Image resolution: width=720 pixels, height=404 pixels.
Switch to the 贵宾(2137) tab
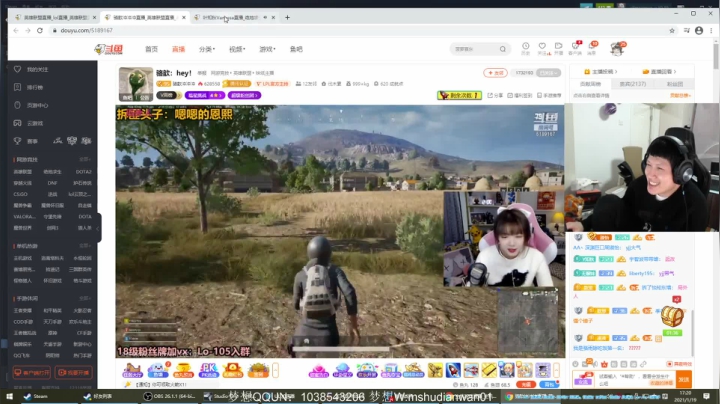[632, 84]
